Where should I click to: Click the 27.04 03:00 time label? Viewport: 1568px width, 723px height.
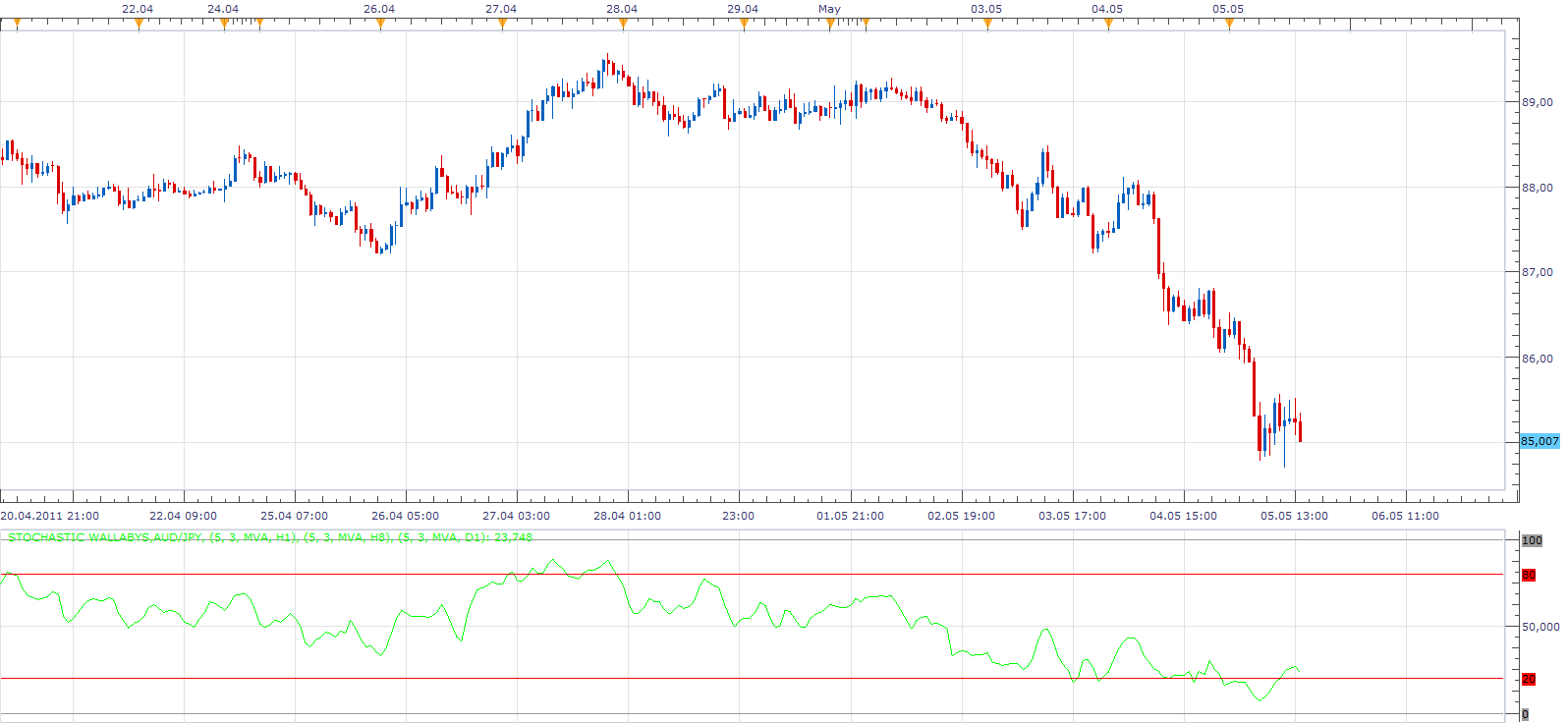pyautogui.click(x=516, y=516)
